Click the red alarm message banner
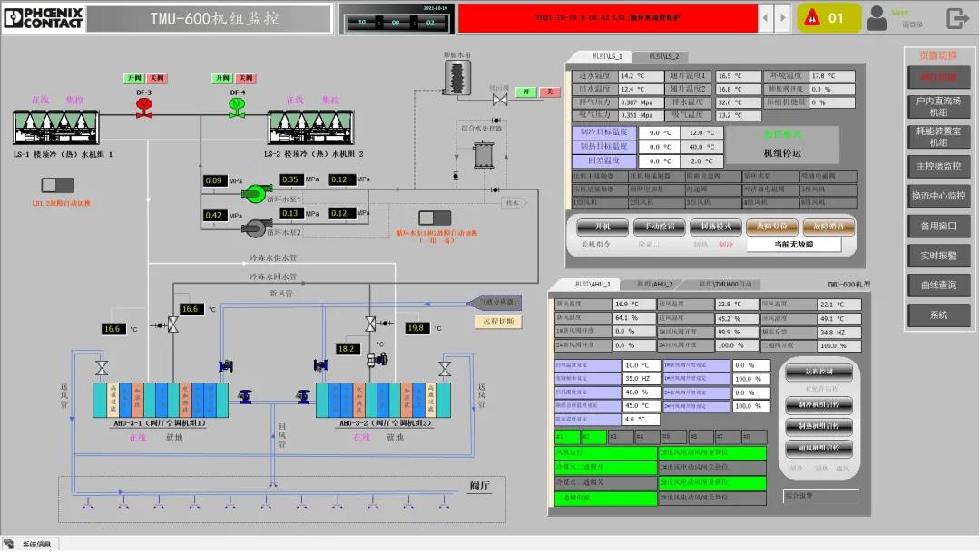The width and height of the screenshot is (980, 552). [x=608, y=18]
